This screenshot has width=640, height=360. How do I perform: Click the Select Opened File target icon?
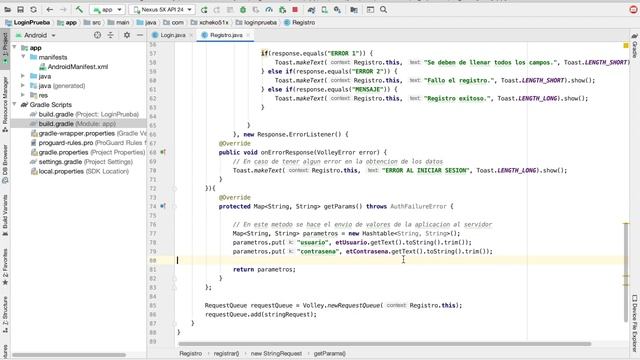point(97,35)
